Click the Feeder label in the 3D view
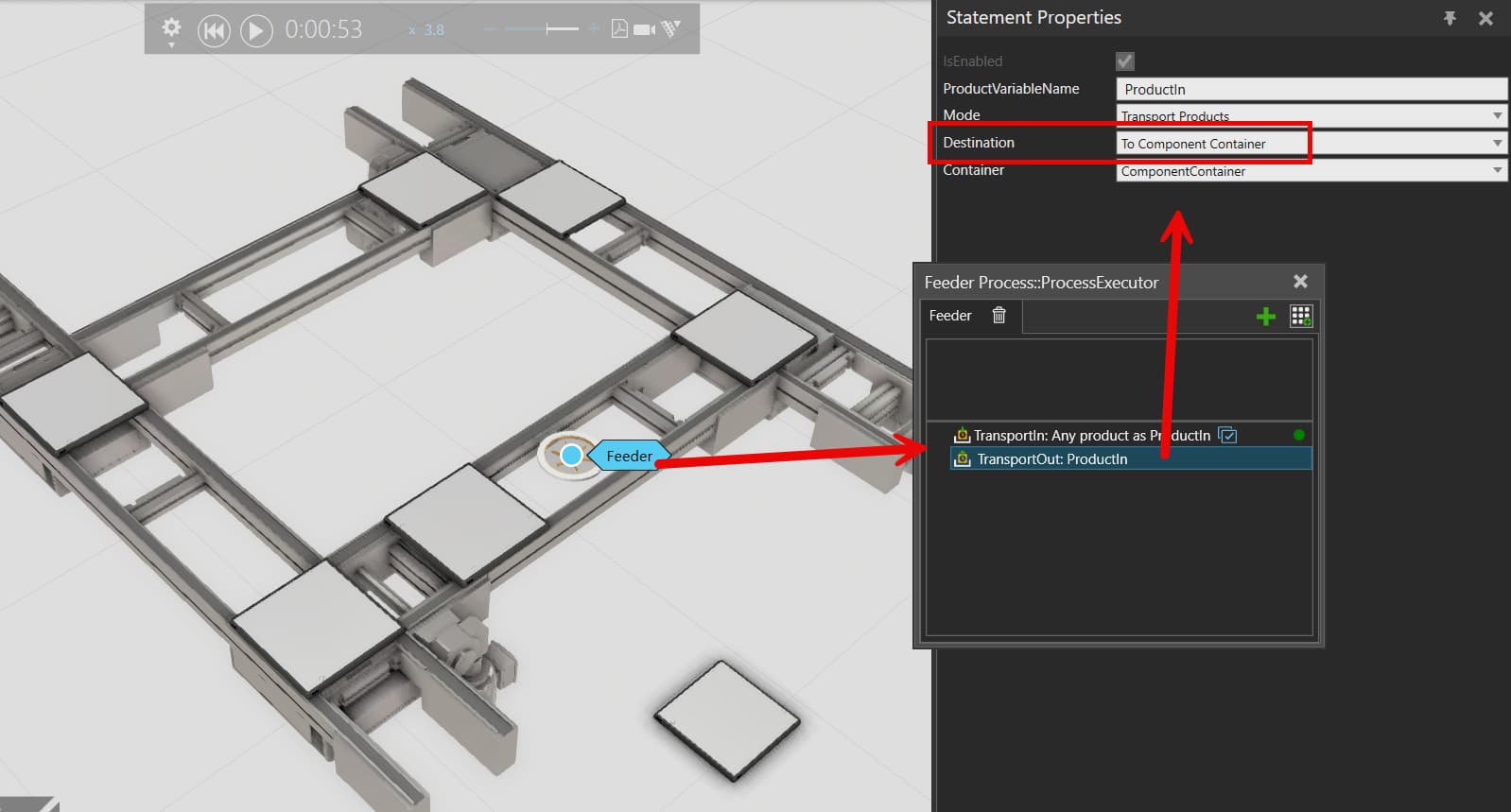This screenshot has height=812, width=1511. click(629, 456)
